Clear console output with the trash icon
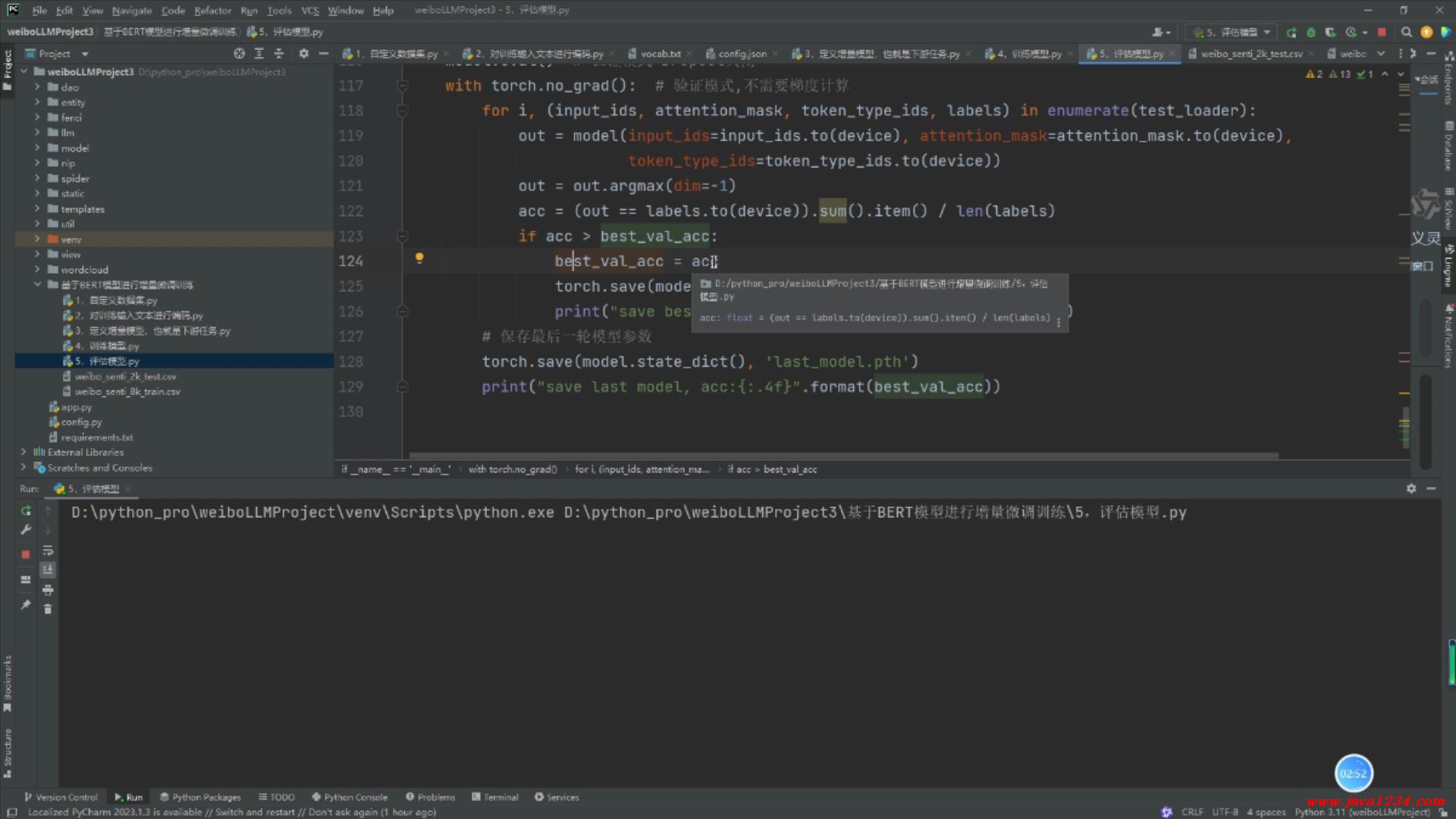 pyautogui.click(x=48, y=609)
